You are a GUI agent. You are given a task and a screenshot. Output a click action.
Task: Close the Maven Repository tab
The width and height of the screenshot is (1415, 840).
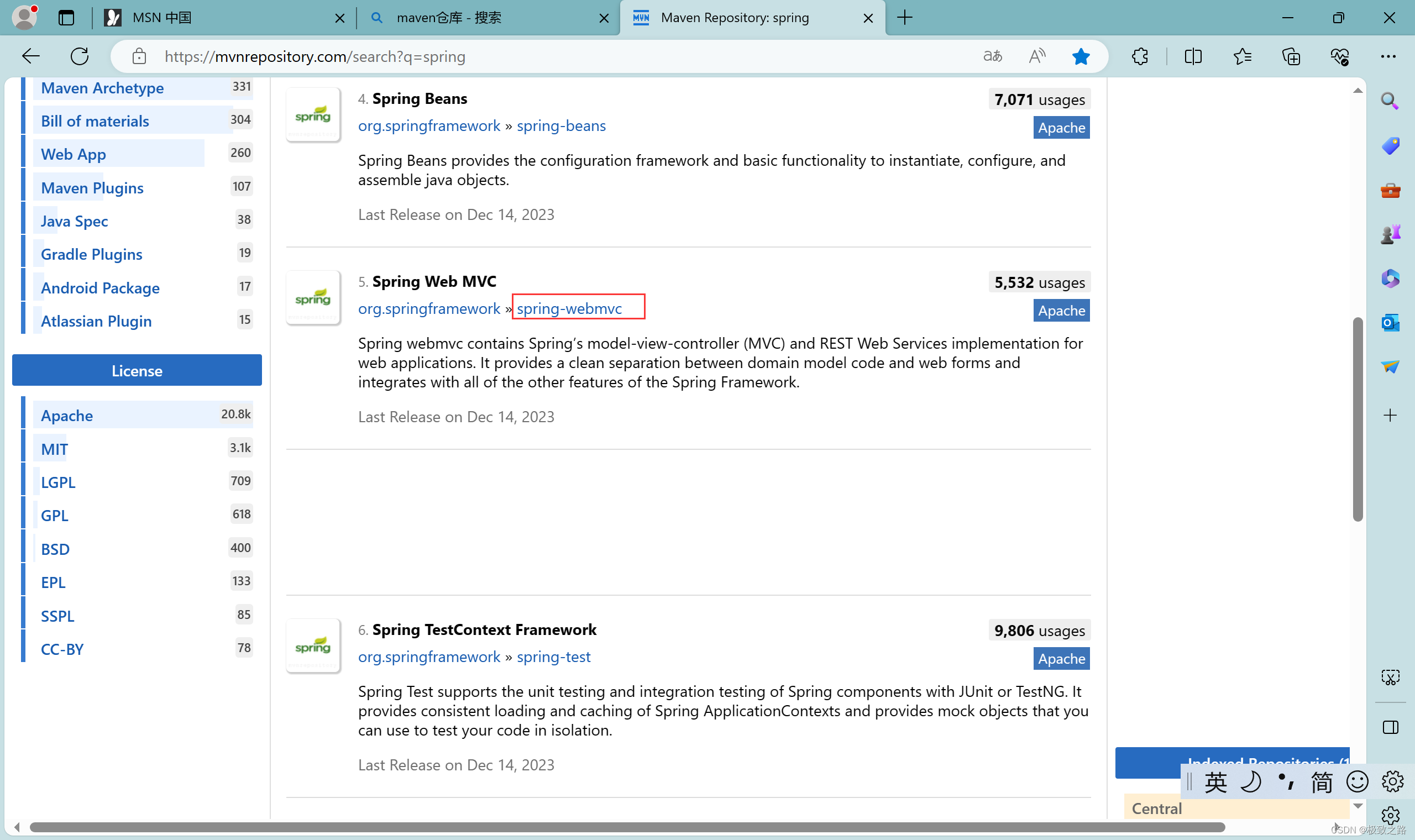pyautogui.click(x=868, y=18)
